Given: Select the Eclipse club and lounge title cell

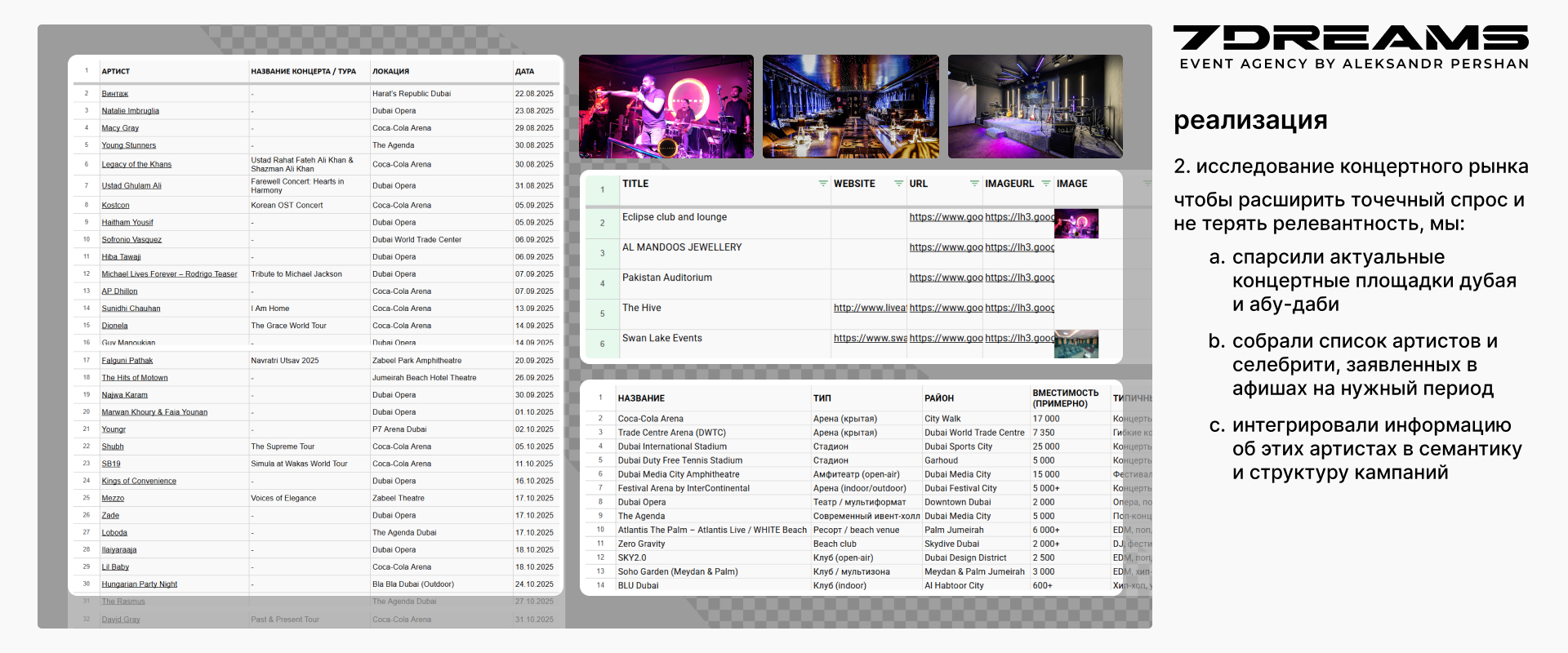Looking at the screenshot, I should pyautogui.click(x=724, y=223).
